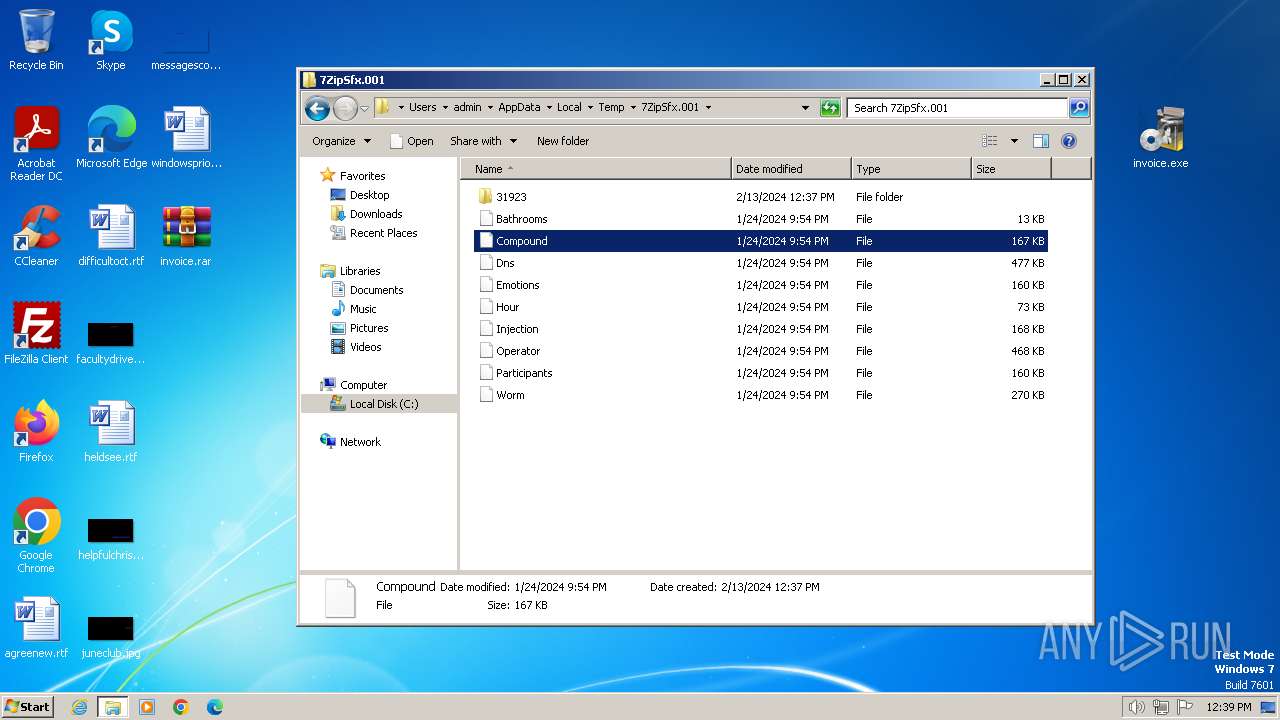This screenshot has width=1280, height=720.
Task: Click AppData in the address breadcrumb
Action: tap(519, 108)
